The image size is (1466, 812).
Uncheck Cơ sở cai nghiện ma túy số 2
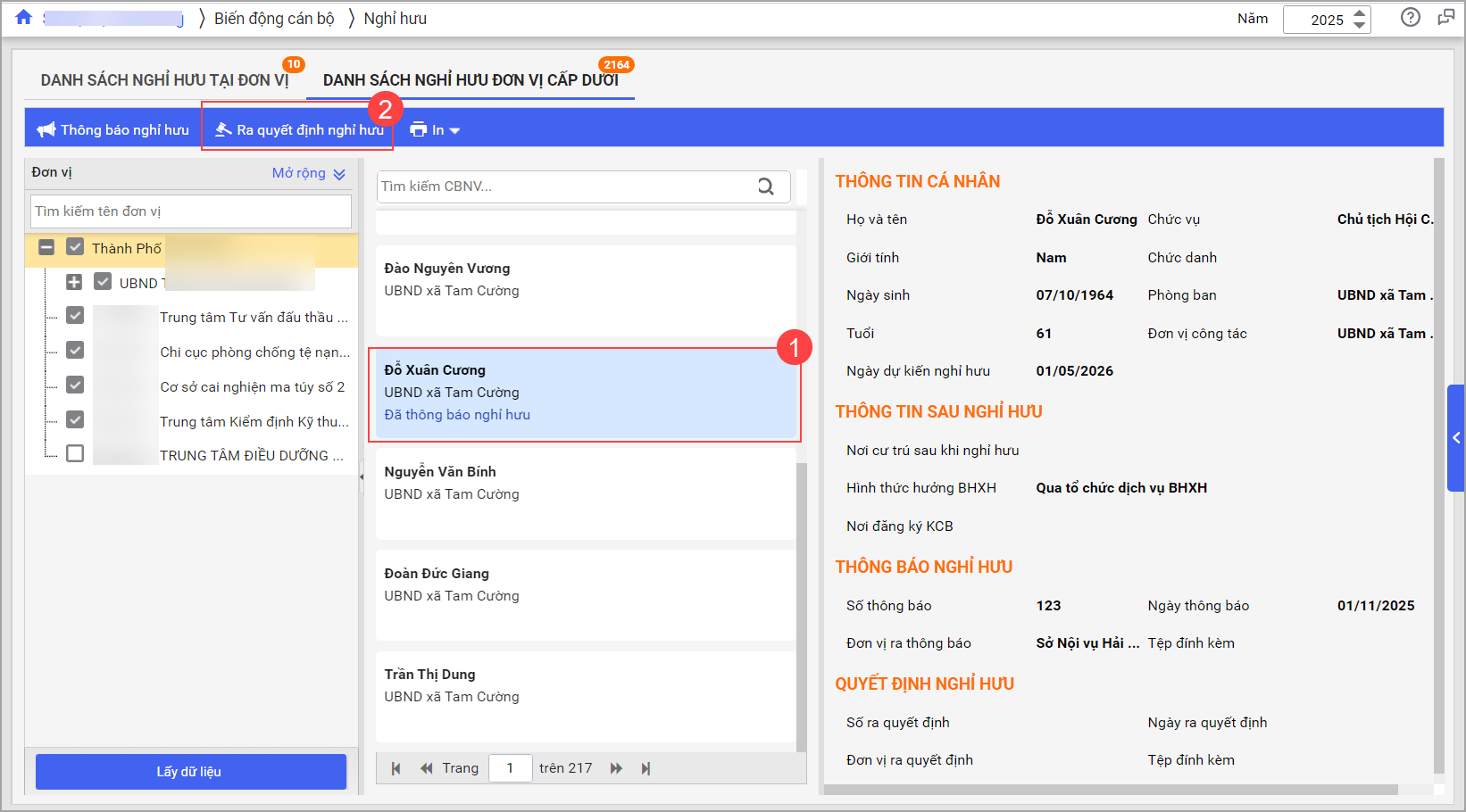click(75, 385)
